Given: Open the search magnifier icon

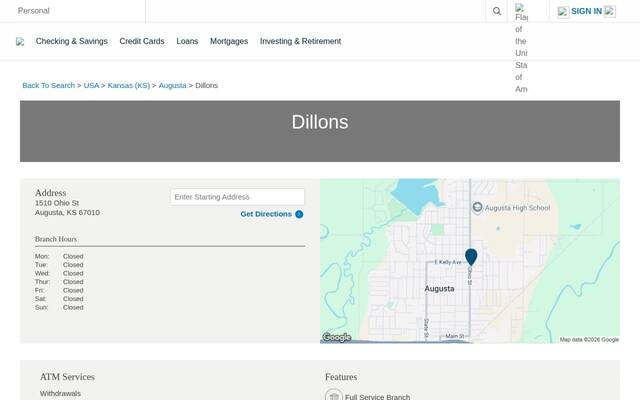Looking at the screenshot, I should pos(496,11).
